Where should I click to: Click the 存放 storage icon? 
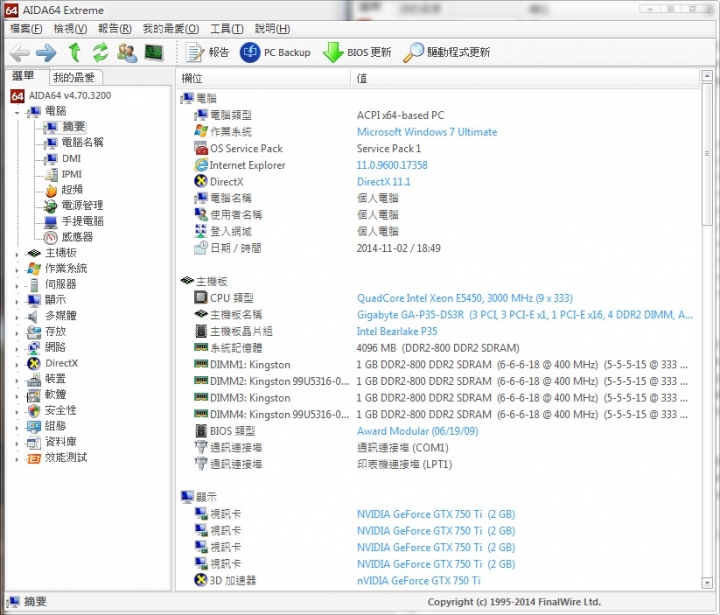pyautogui.click(x=34, y=332)
